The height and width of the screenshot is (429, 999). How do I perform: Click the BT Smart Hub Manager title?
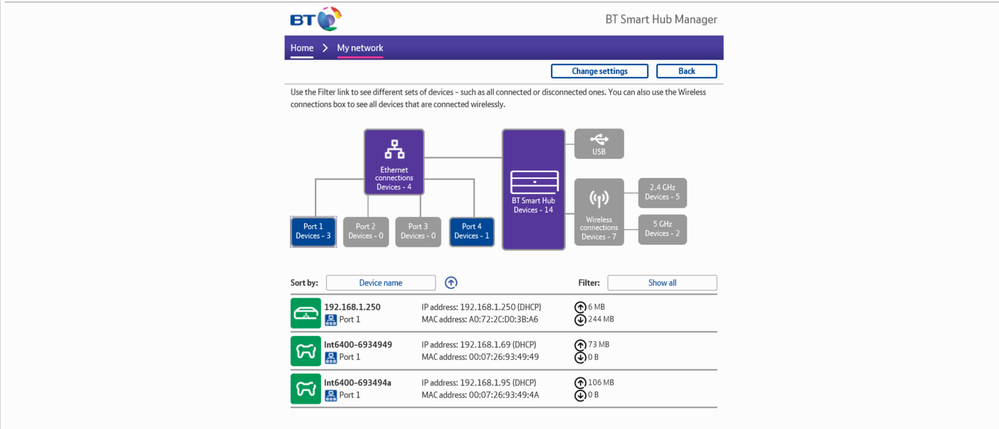(x=661, y=19)
